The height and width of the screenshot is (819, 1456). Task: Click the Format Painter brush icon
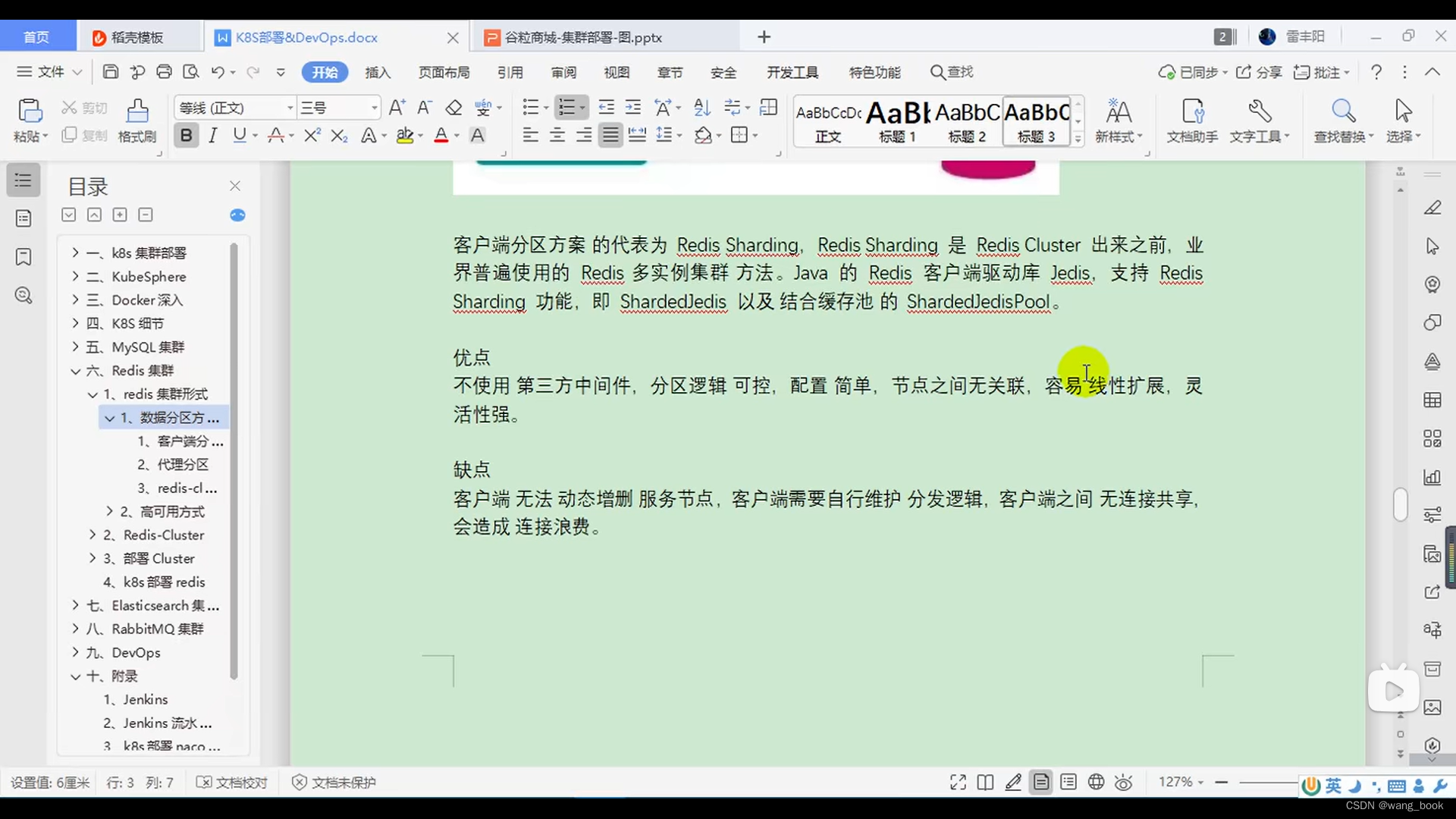pos(137,111)
